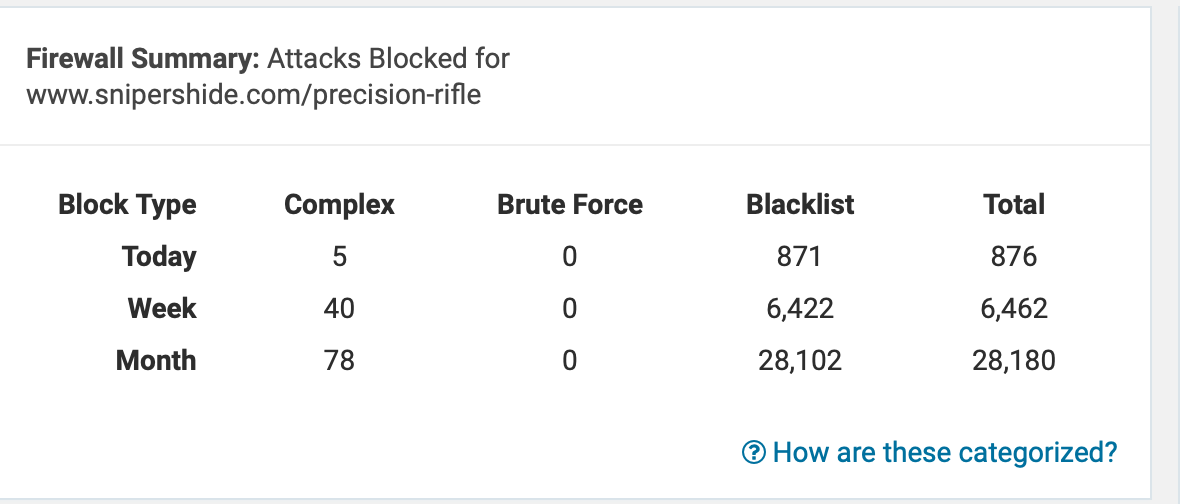1180x504 pixels.
Task: Click today's Blacklist count 871
Action: click(799, 257)
